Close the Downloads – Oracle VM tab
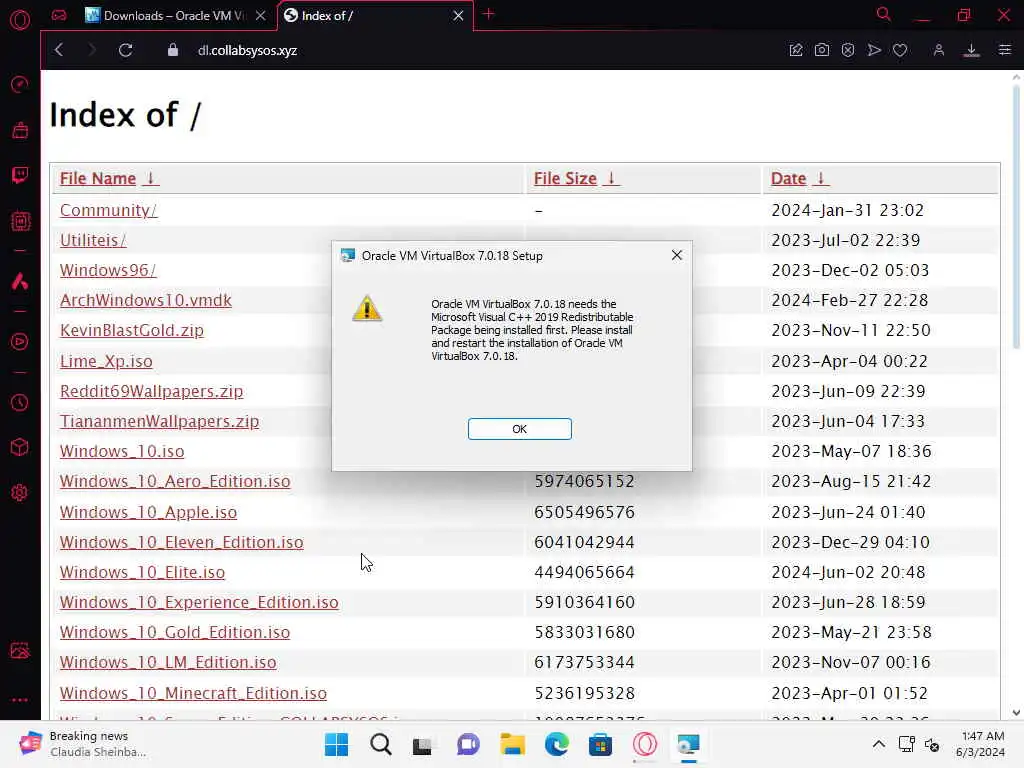 pyautogui.click(x=261, y=16)
